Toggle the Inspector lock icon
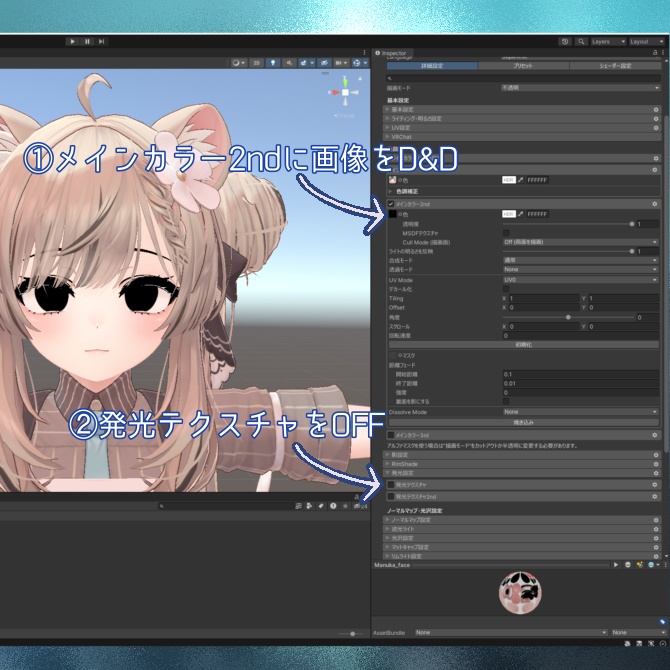 click(x=655, y=53)
